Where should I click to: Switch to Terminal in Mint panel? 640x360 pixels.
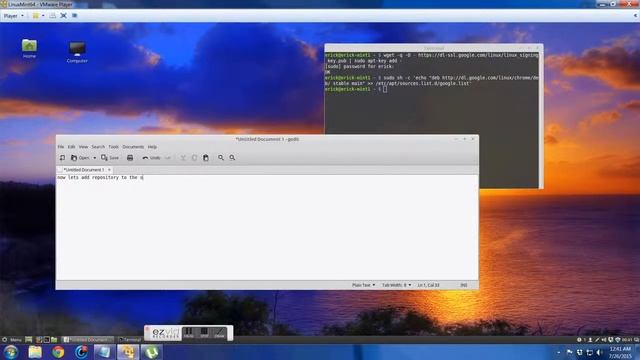pos(129,340)
